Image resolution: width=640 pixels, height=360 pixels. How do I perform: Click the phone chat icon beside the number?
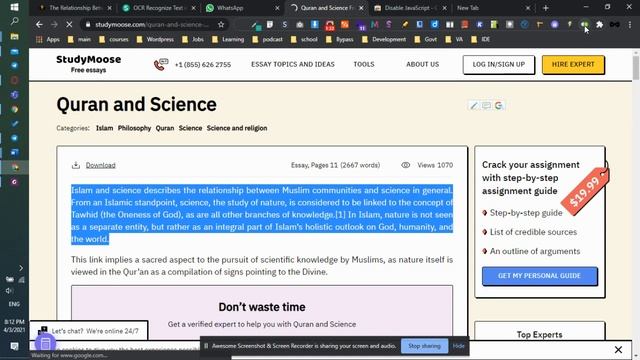tap(160, 64)
